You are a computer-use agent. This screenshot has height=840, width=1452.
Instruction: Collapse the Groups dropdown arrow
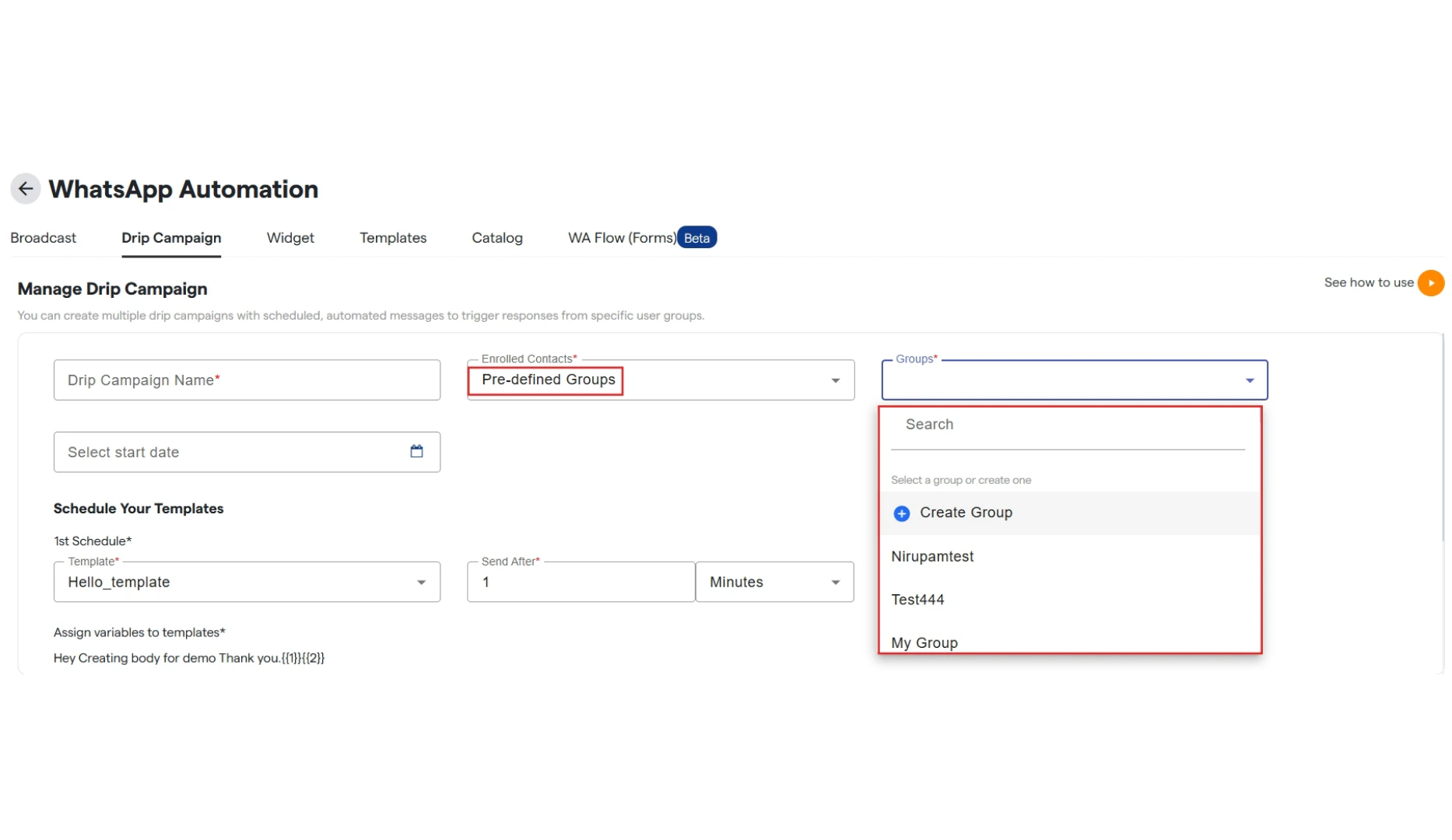pos(1249,380)
